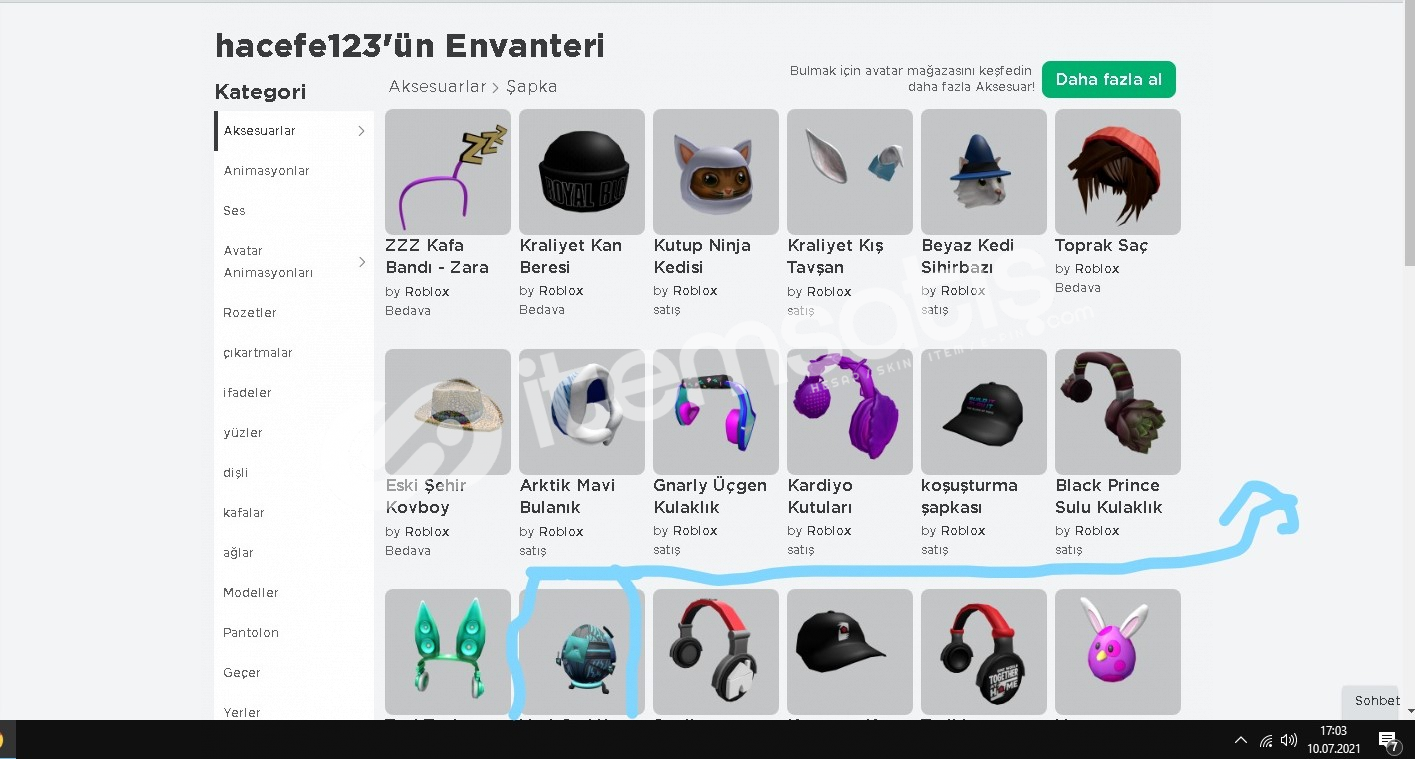
Task: Expand the Avatar Animasyonları submenu chevron
Action: pyautogui.click(x=361, y=262)
